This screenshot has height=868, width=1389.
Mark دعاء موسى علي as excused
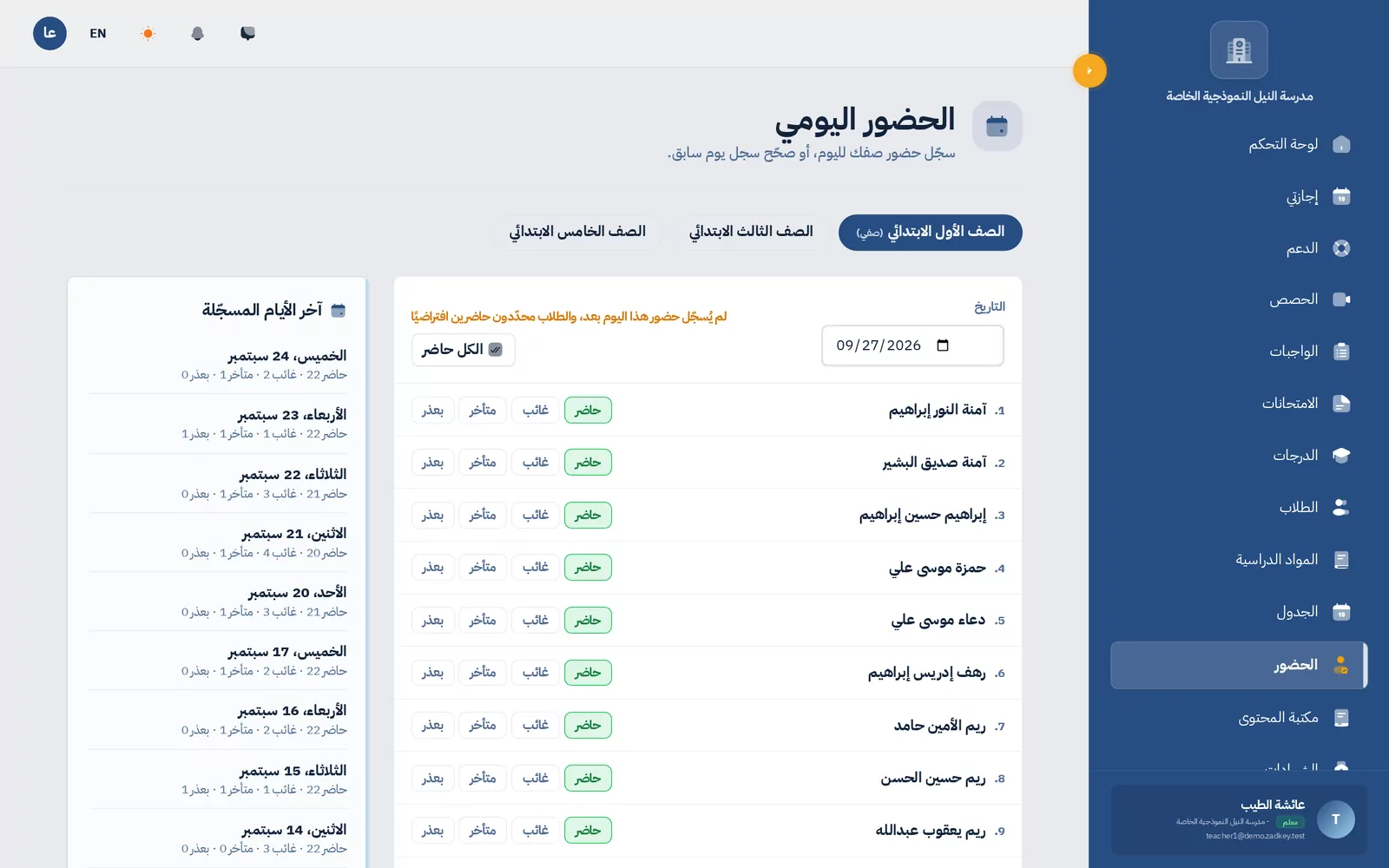(432, 620)
